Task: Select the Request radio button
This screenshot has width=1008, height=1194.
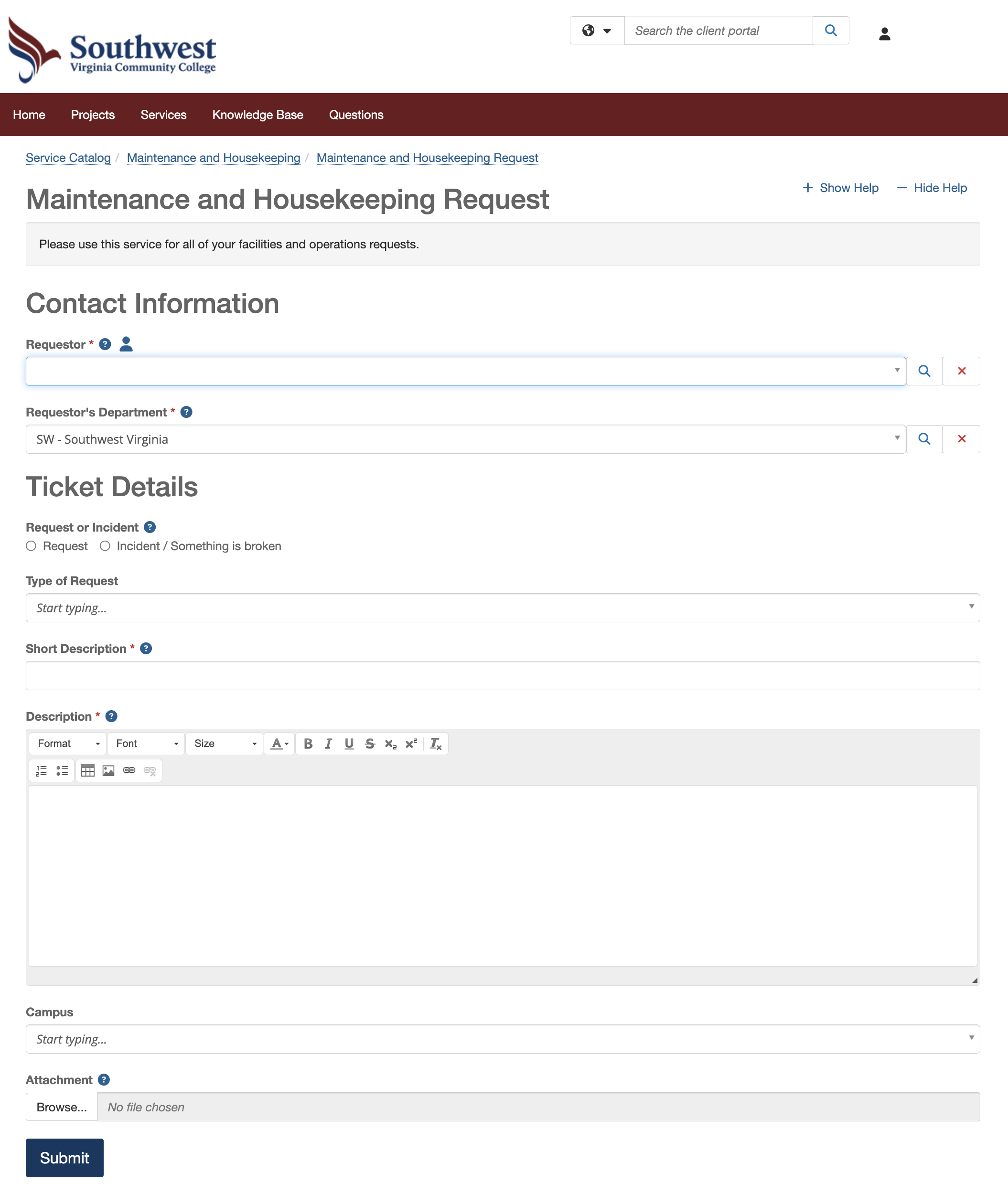Action: coord(32,546)
